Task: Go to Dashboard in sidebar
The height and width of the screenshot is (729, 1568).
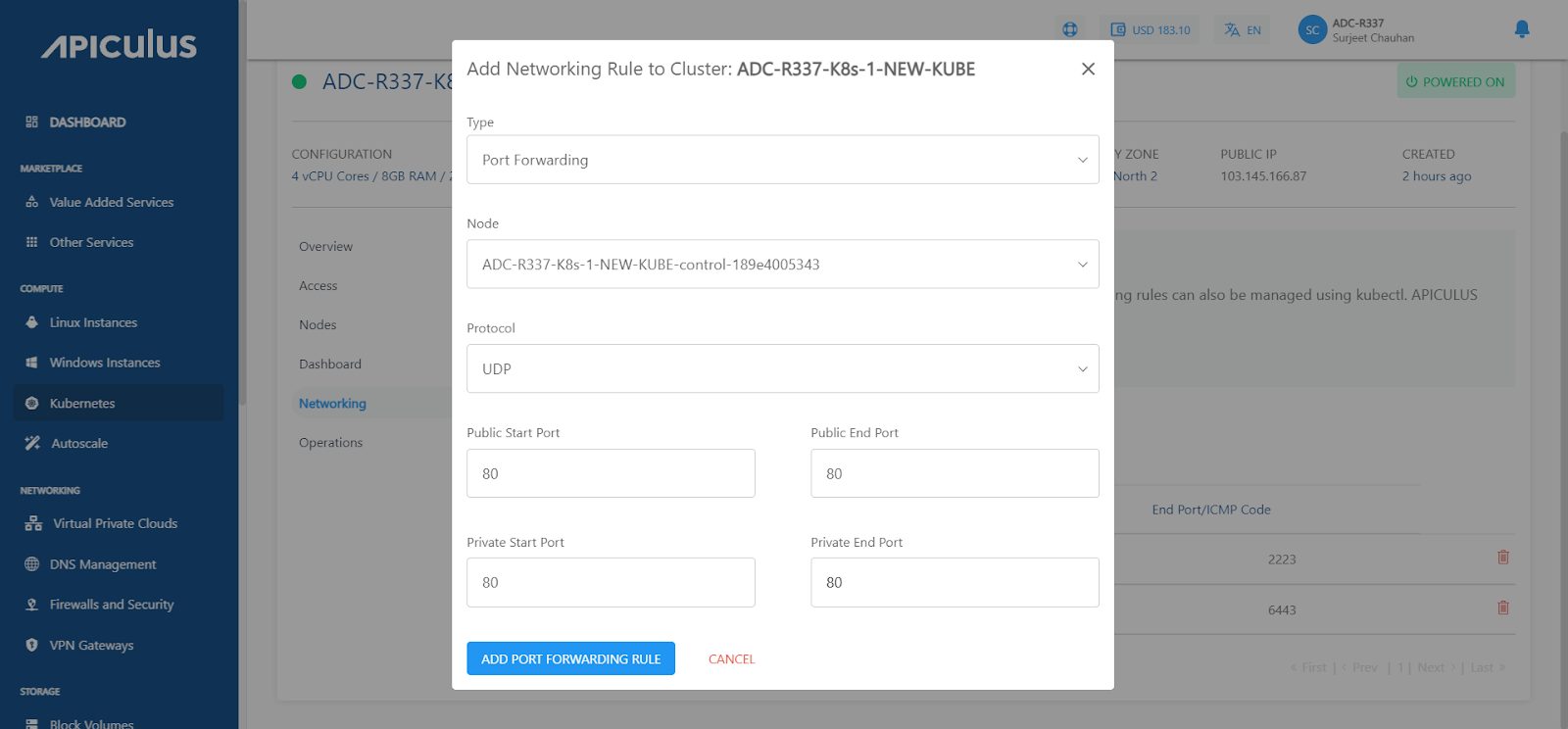Action: (x=88, y=122)
